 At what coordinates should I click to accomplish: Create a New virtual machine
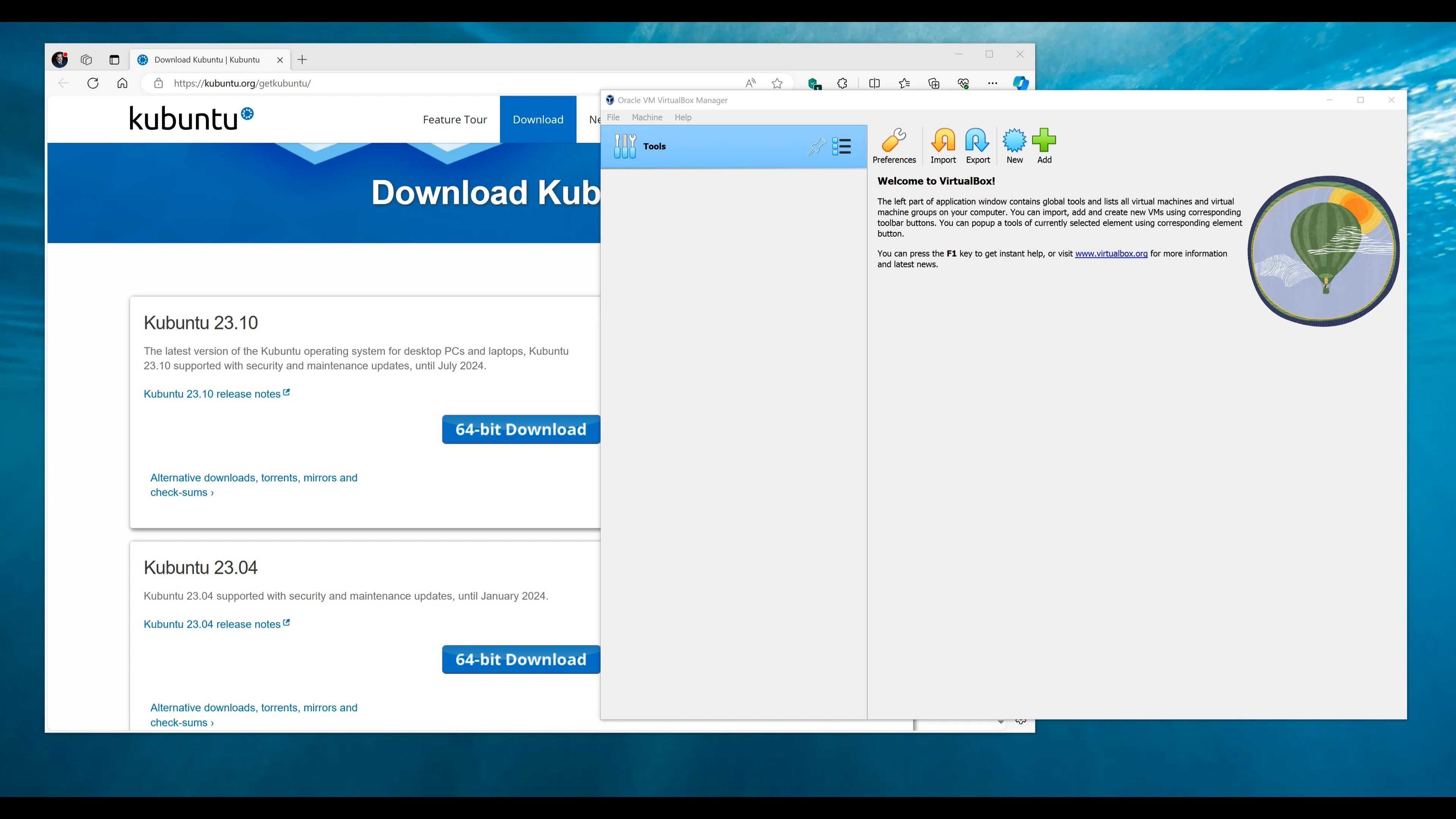click(1014, 146)
